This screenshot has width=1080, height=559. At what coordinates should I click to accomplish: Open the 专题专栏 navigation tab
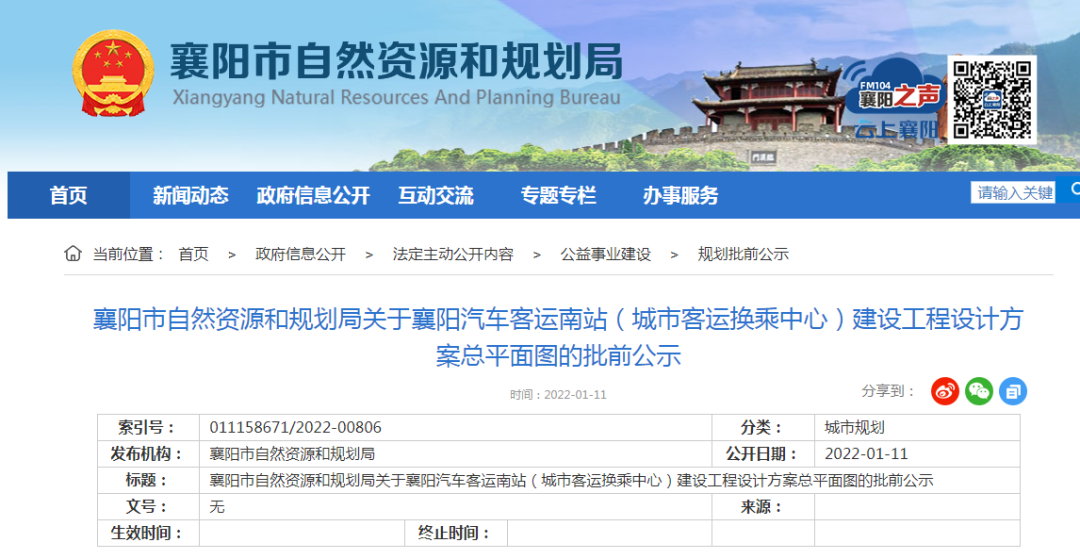558,196
